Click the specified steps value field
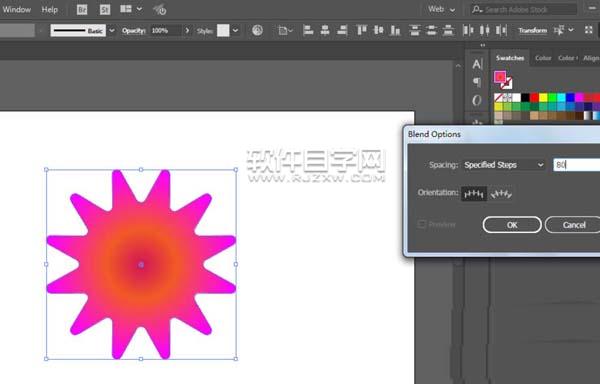Viewport: 600px width, 384px height. [577, 165]
